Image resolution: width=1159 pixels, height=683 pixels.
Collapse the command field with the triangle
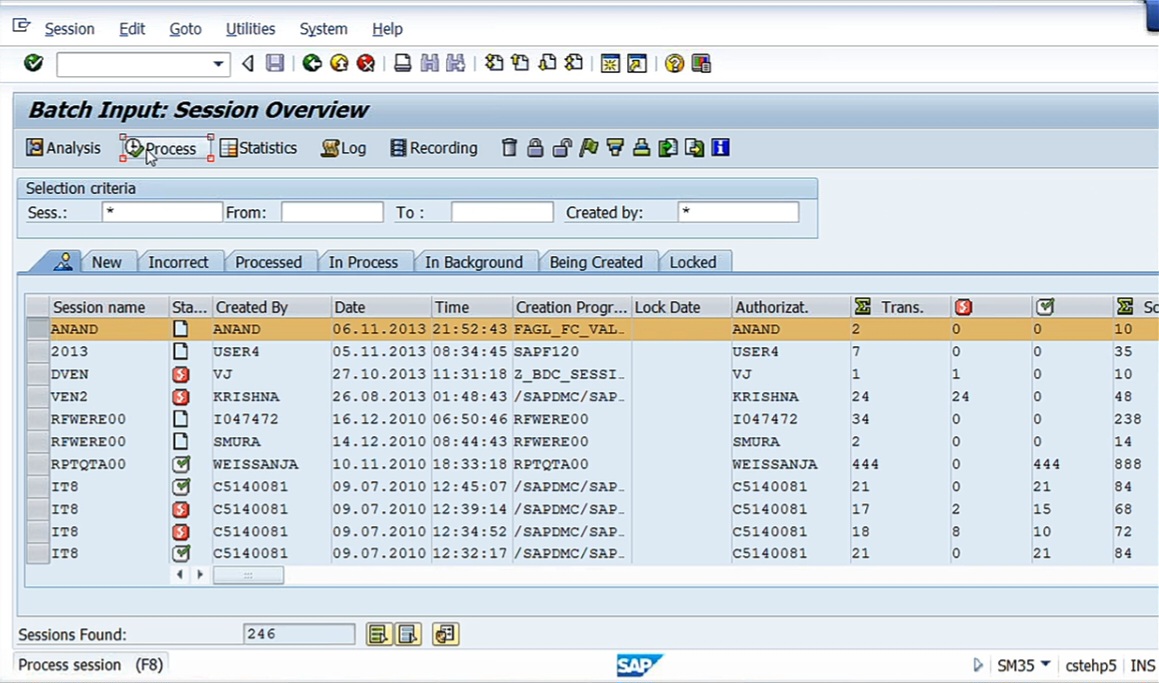pos(248,64)
